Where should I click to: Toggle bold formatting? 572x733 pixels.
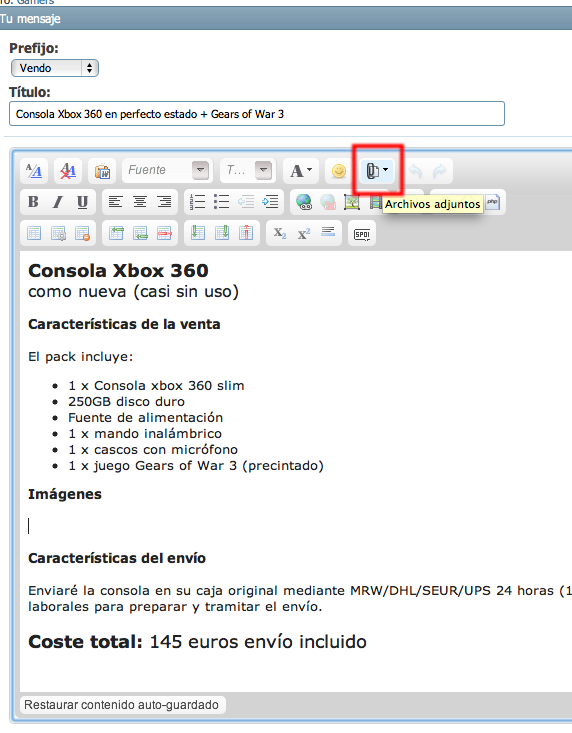[33, 202]
